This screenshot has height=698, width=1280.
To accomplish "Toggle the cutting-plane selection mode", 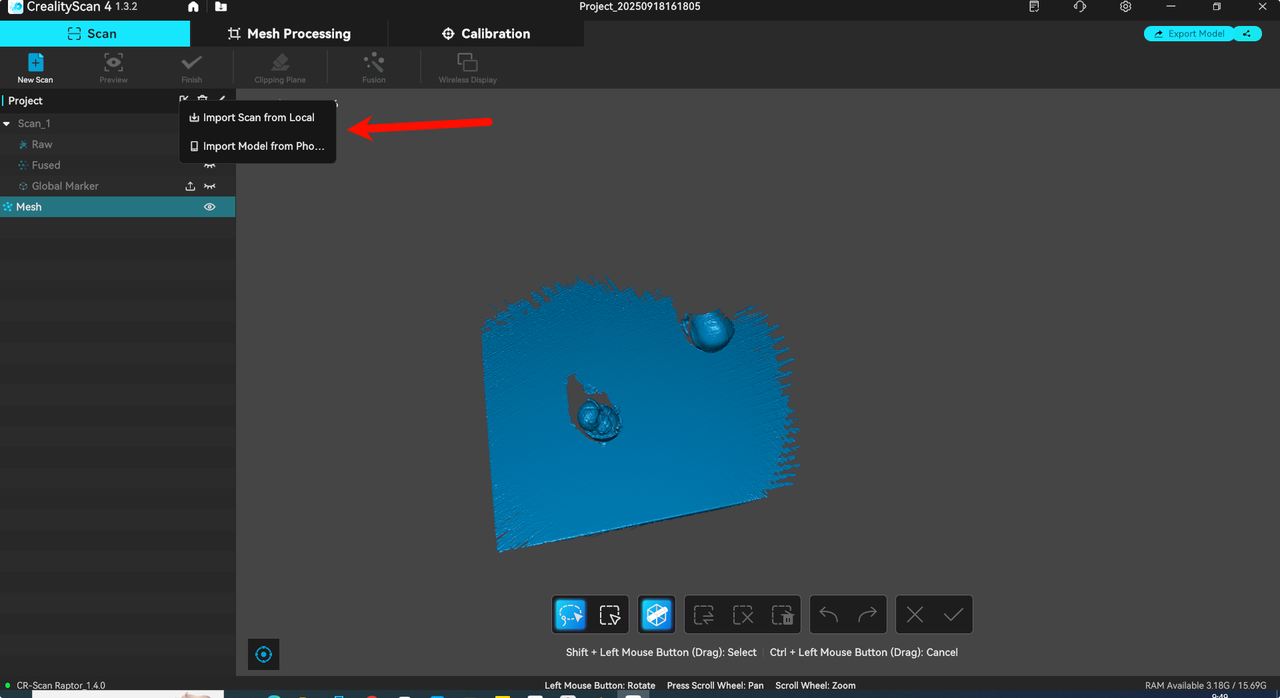I will point(656,614).
